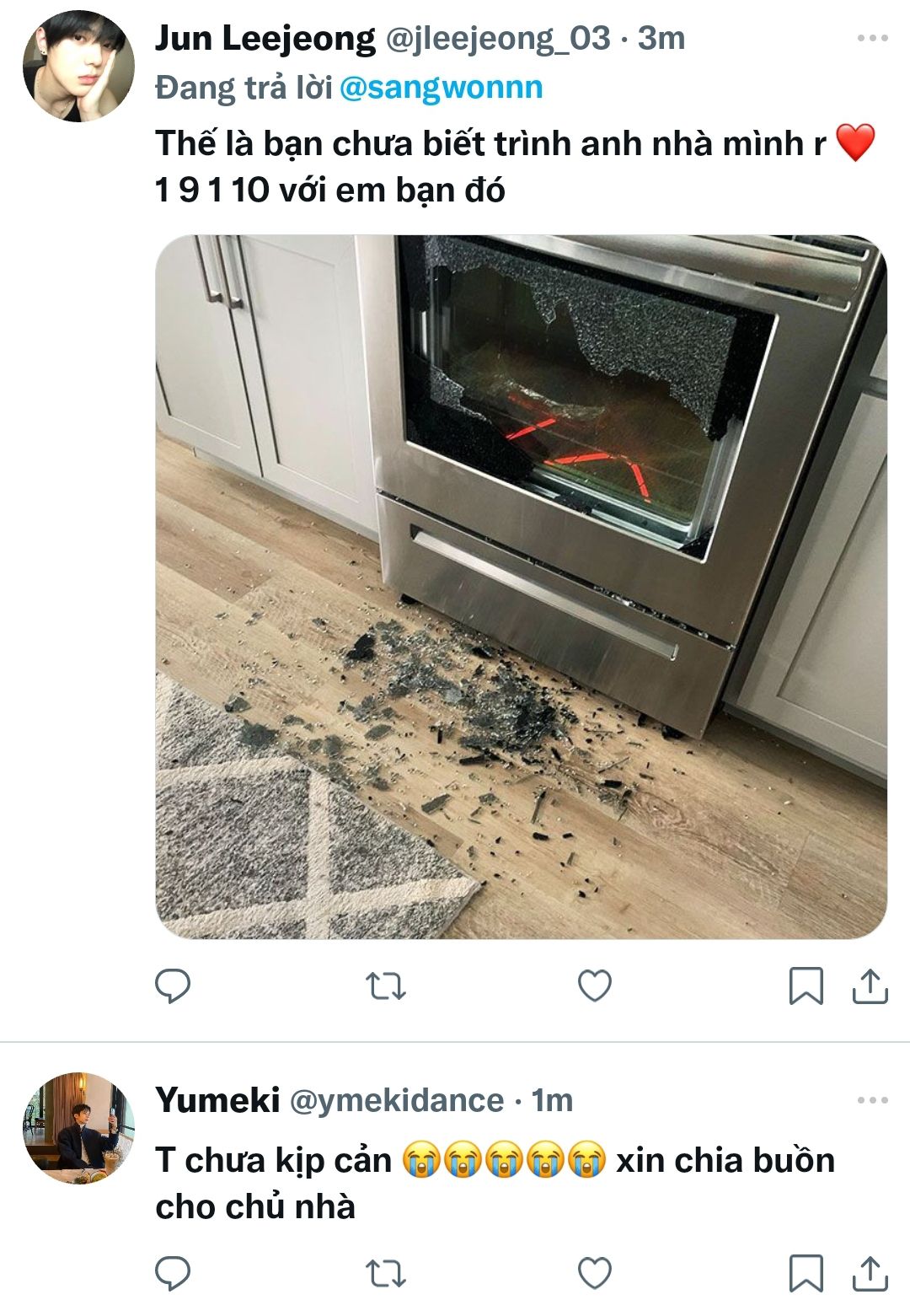Open the @jleejeong_03 handle

coord(498,39)
